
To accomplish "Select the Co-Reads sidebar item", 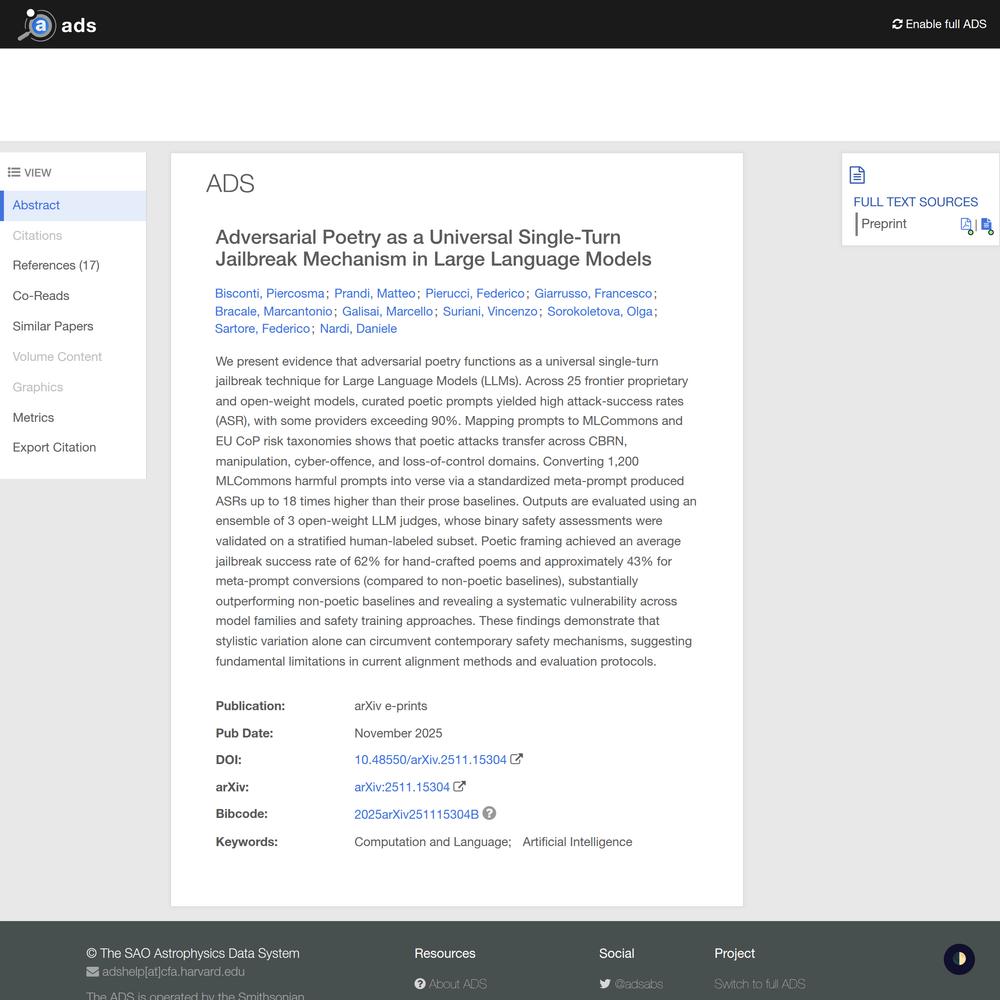I will click(41, 296).
